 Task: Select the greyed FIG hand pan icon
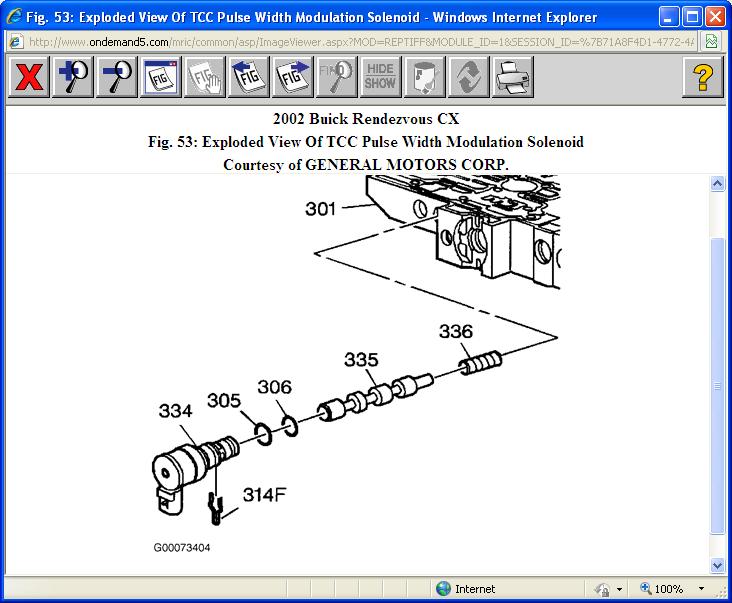click(204, 77)
